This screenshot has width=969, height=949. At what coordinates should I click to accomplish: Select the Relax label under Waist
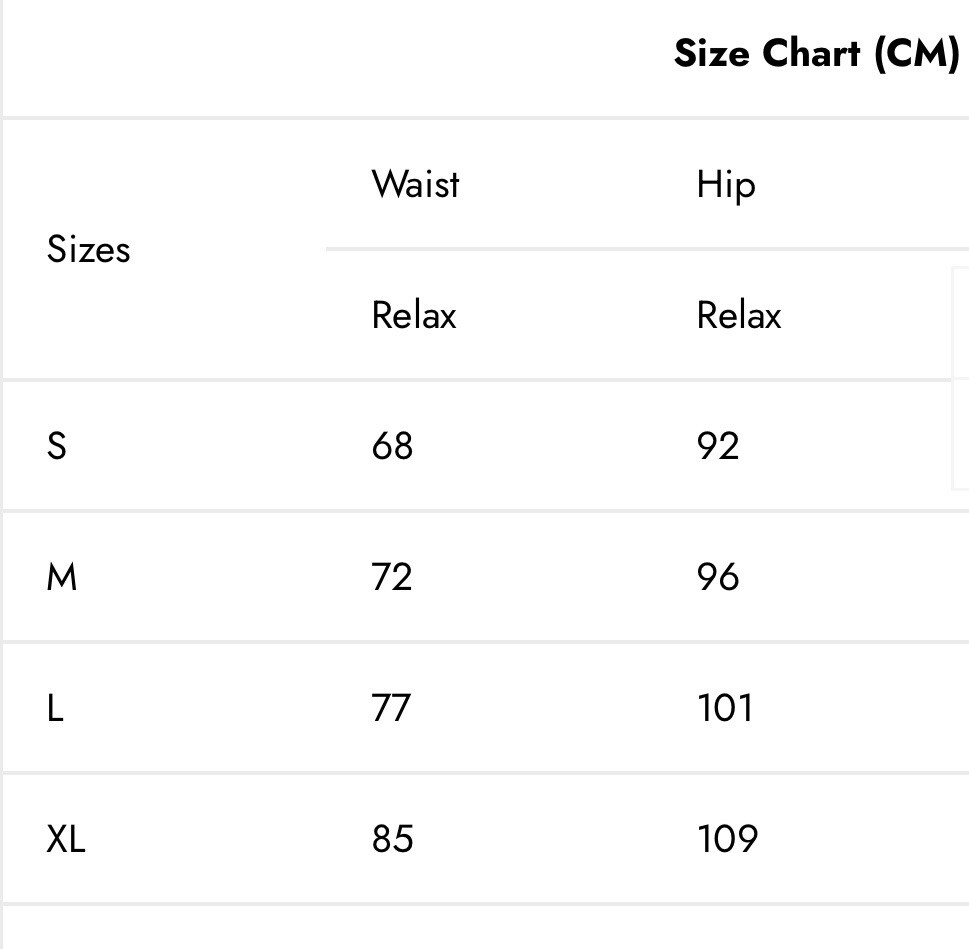click(413, 314)
